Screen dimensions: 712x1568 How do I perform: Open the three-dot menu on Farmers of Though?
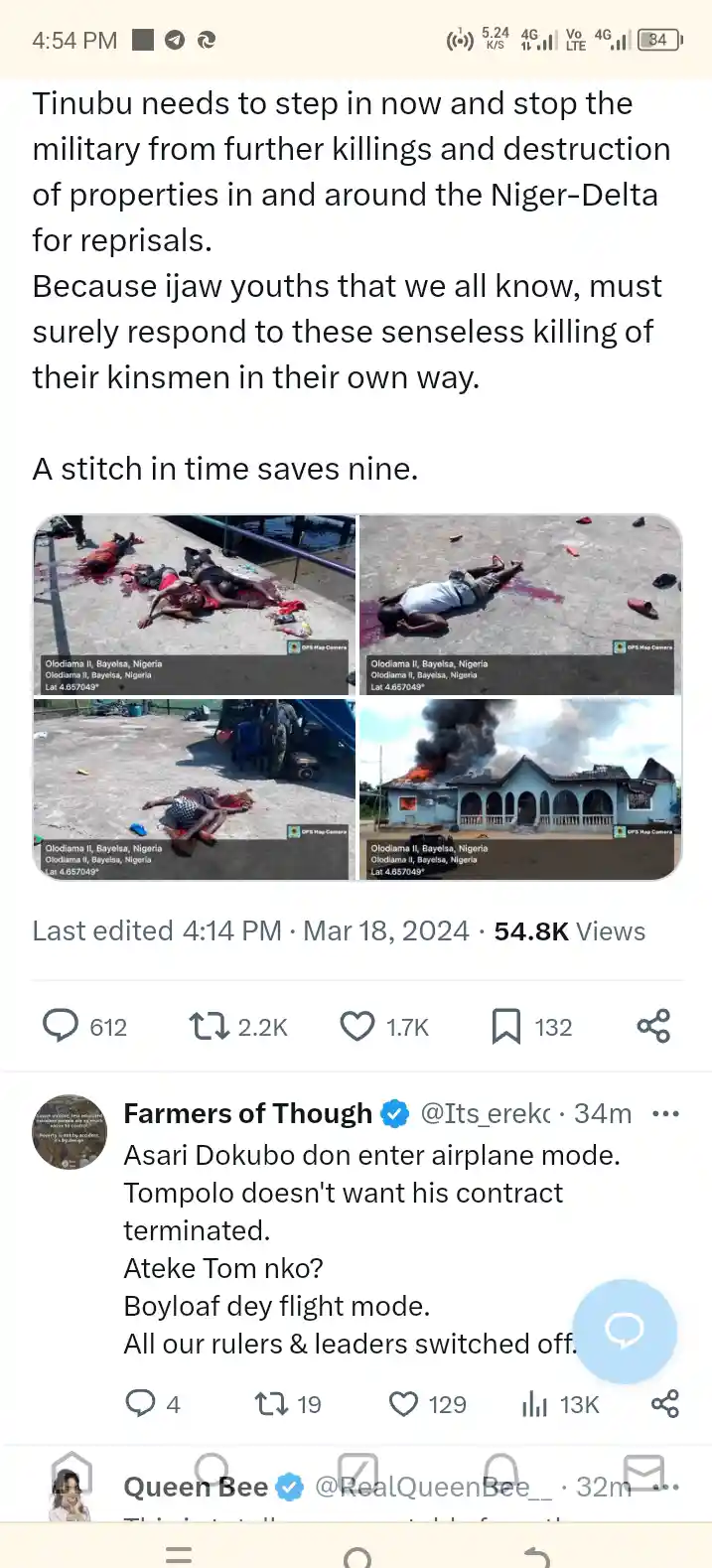(665, 1113)
